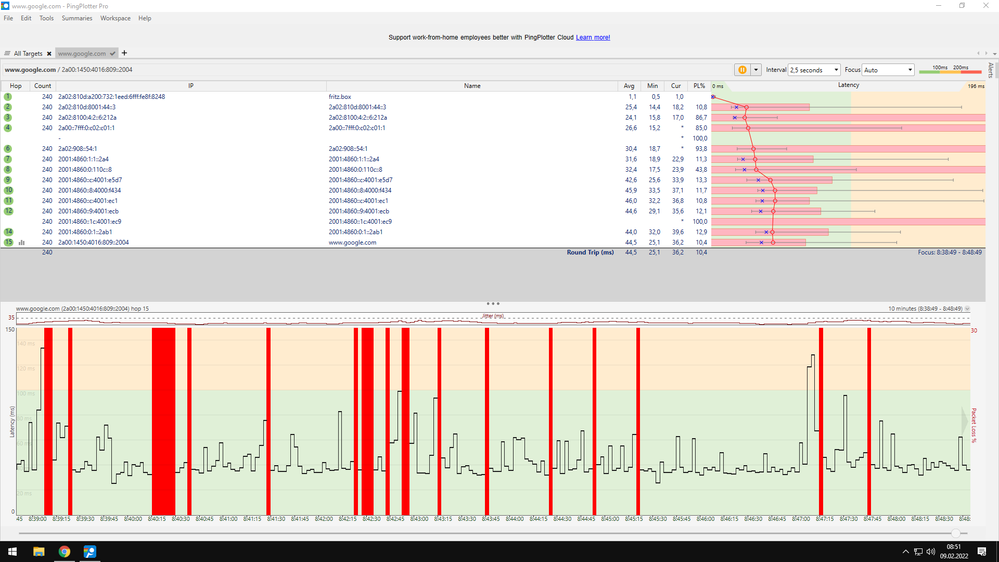Open the Alerts side panel tab
The width and height of the screenshot is (999, 562).
click(x=990, y=70)
